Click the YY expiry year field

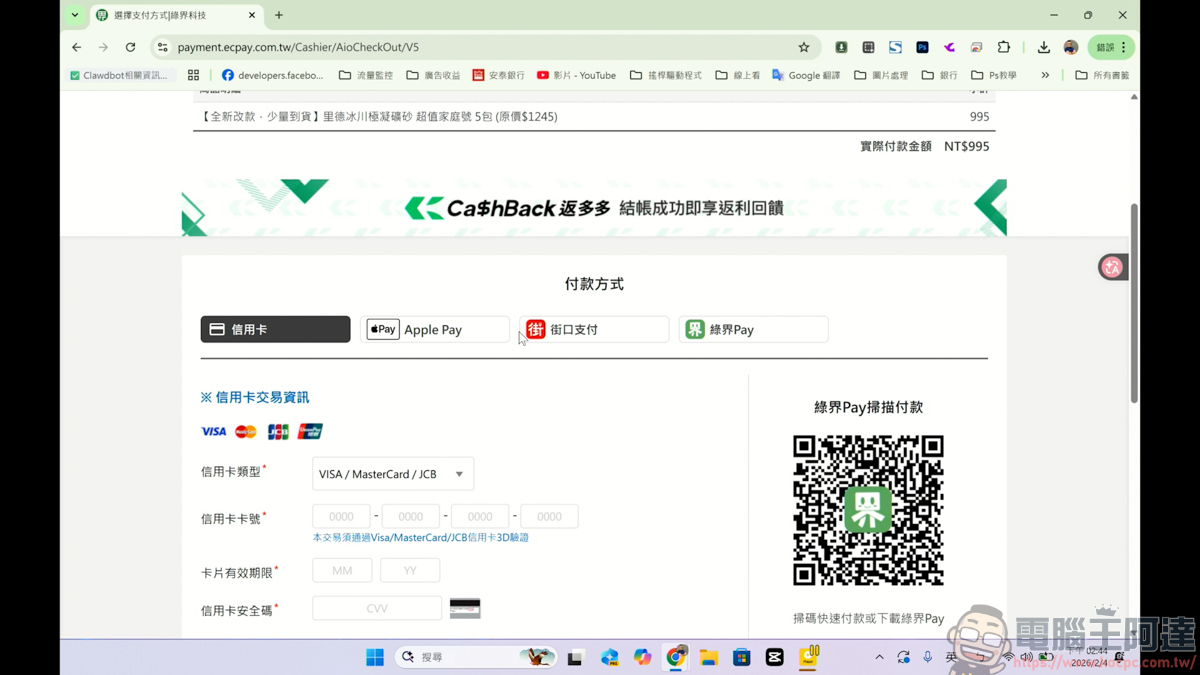410,570
